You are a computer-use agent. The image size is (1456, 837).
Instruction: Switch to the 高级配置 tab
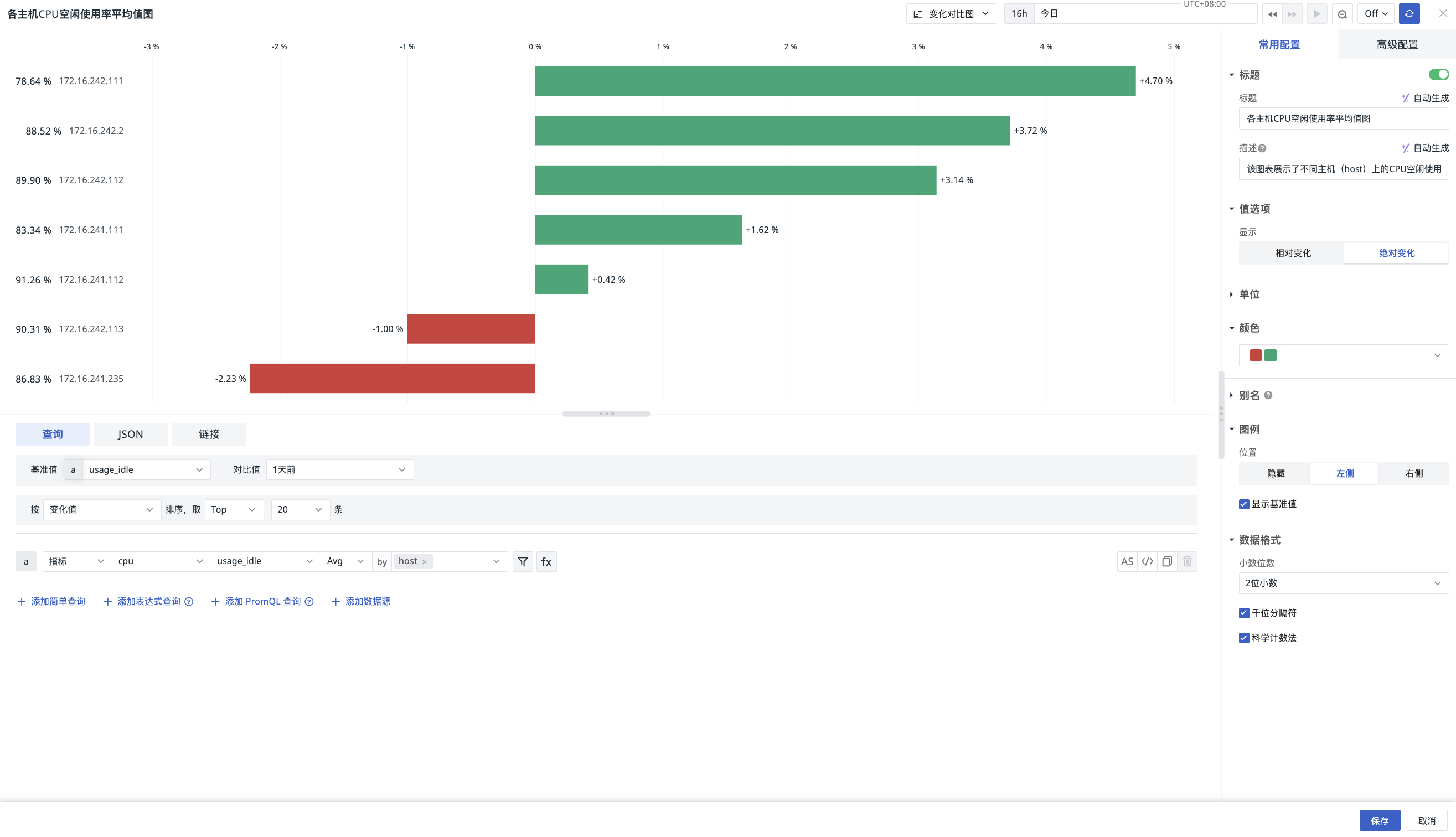point(1397,45)
